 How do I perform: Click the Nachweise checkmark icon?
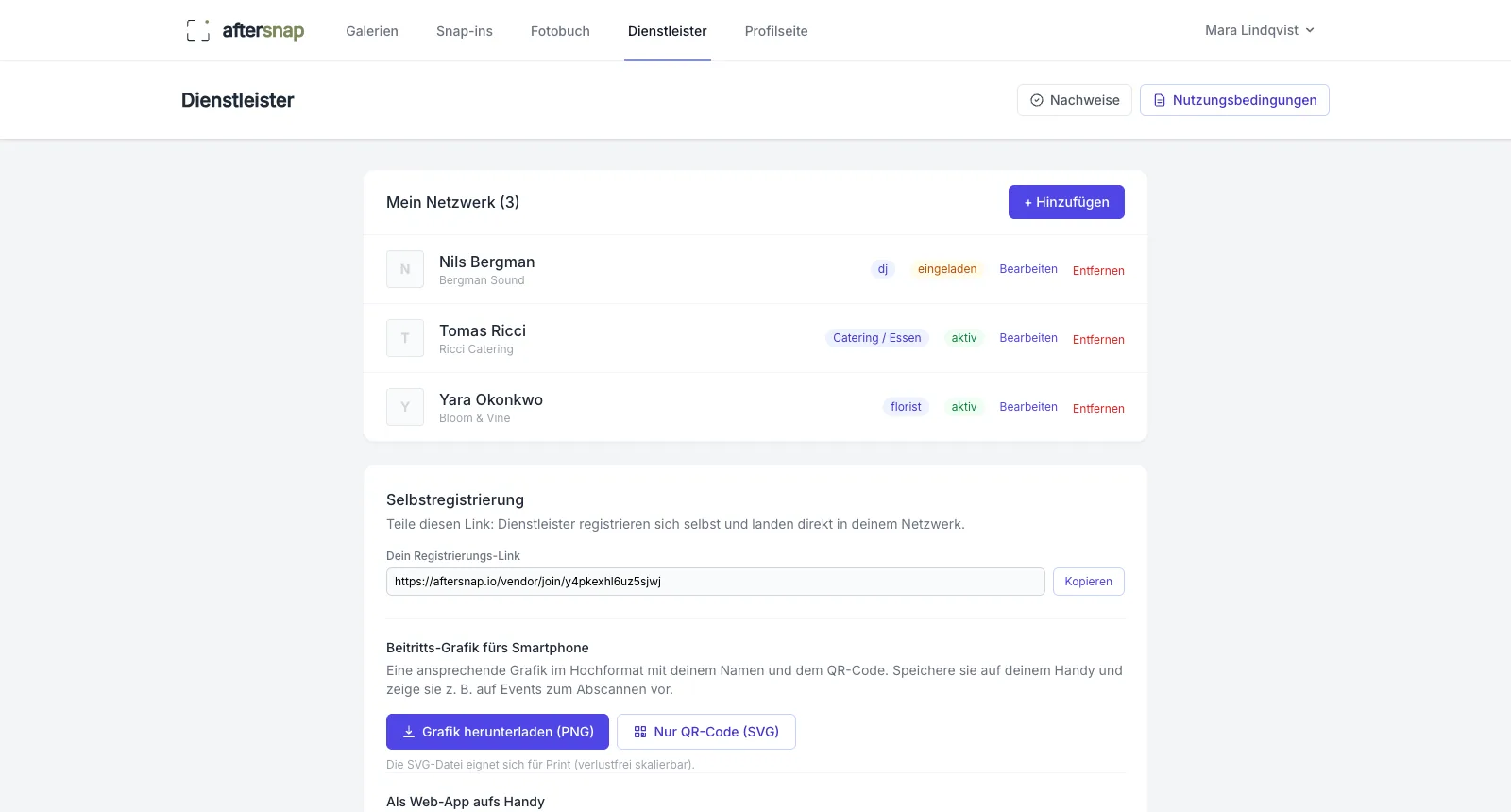[x=1037, y=100]
